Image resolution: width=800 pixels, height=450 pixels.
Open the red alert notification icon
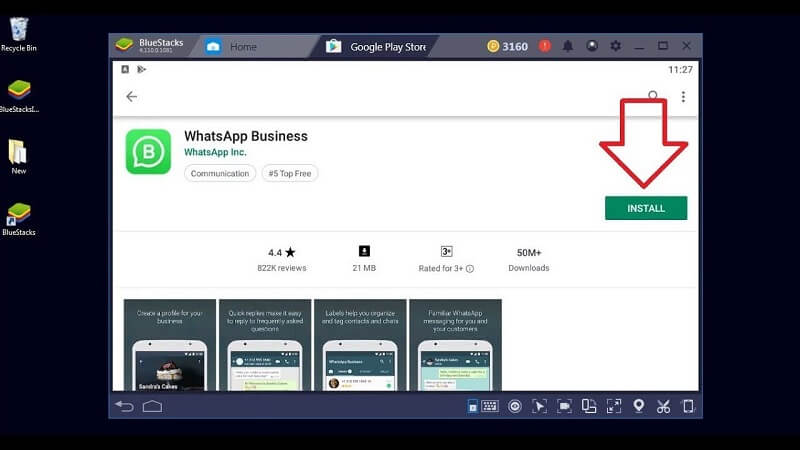click(x=545, y=46)
